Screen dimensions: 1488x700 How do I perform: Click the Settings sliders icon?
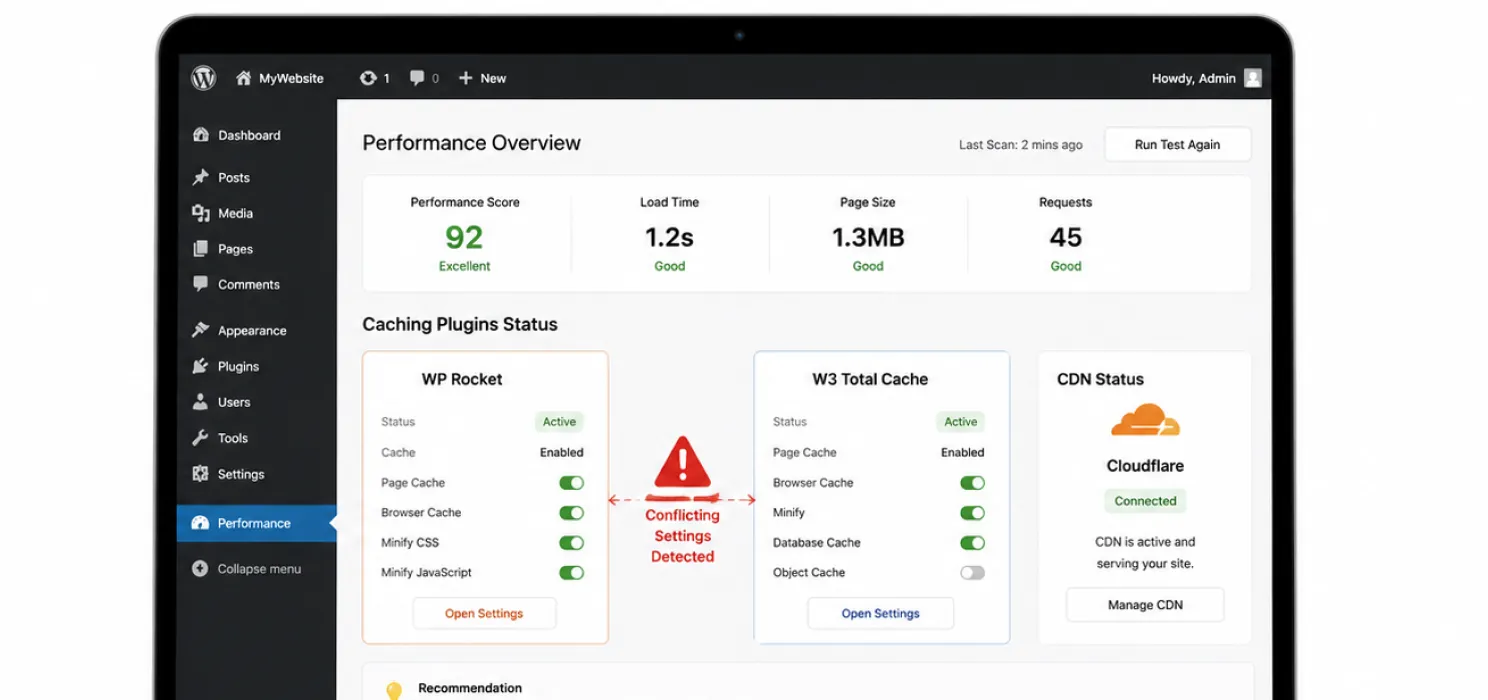(200, 474)
